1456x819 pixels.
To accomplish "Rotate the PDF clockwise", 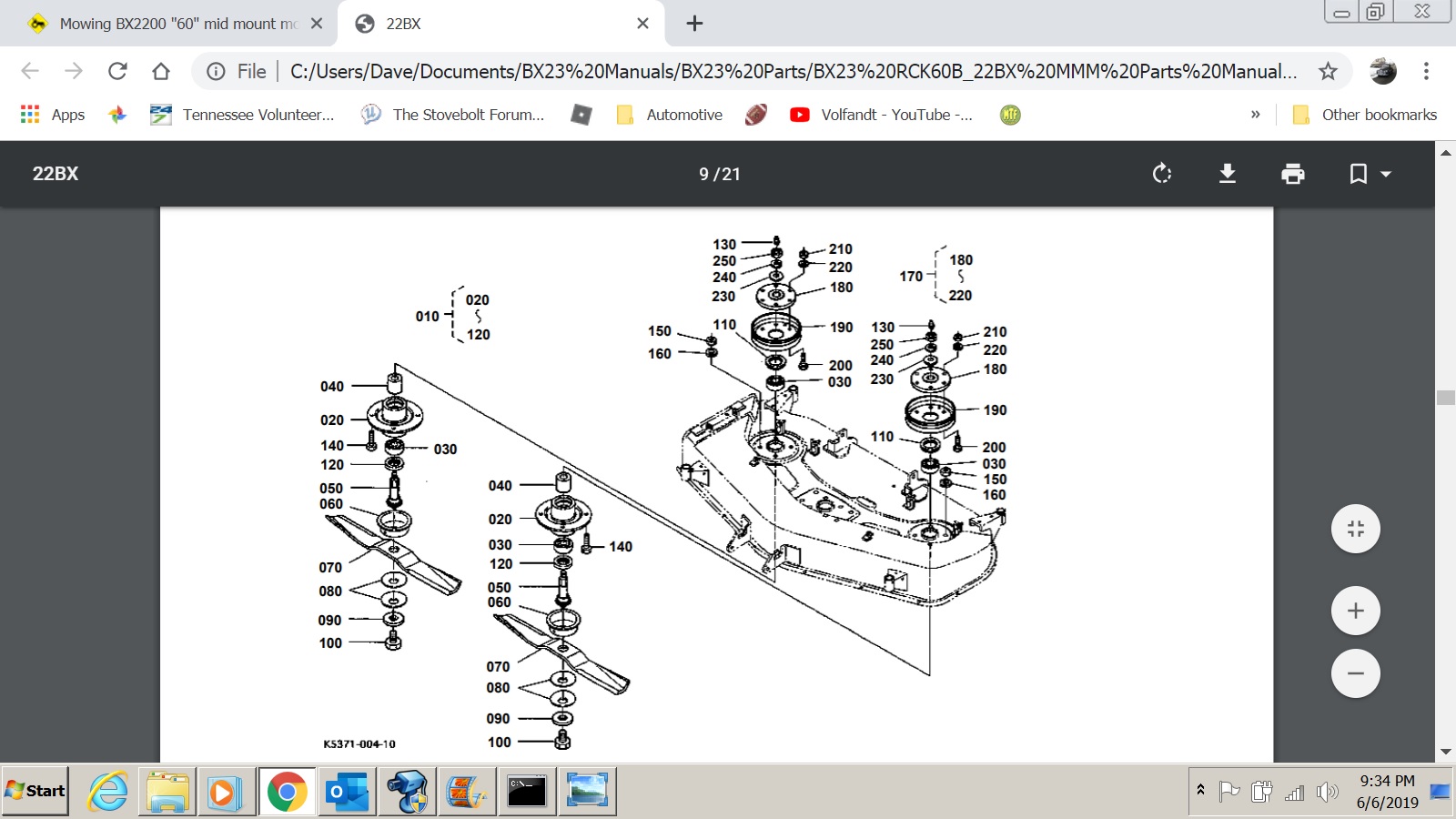I will (x=1162, y=174).
